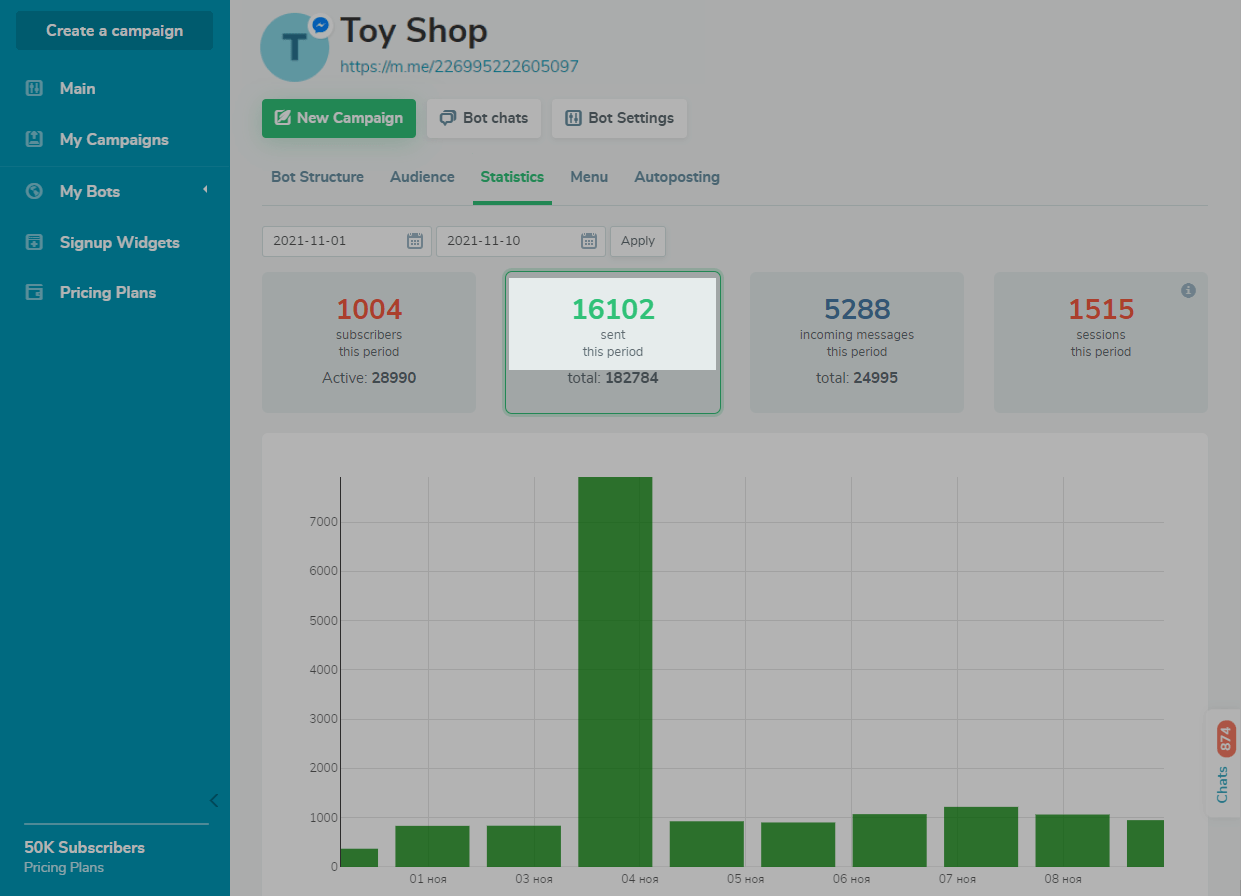Open the m.me bot link
Viewport: 1241px width, 896px height.
pyautogui.click(x=459, y=67)
